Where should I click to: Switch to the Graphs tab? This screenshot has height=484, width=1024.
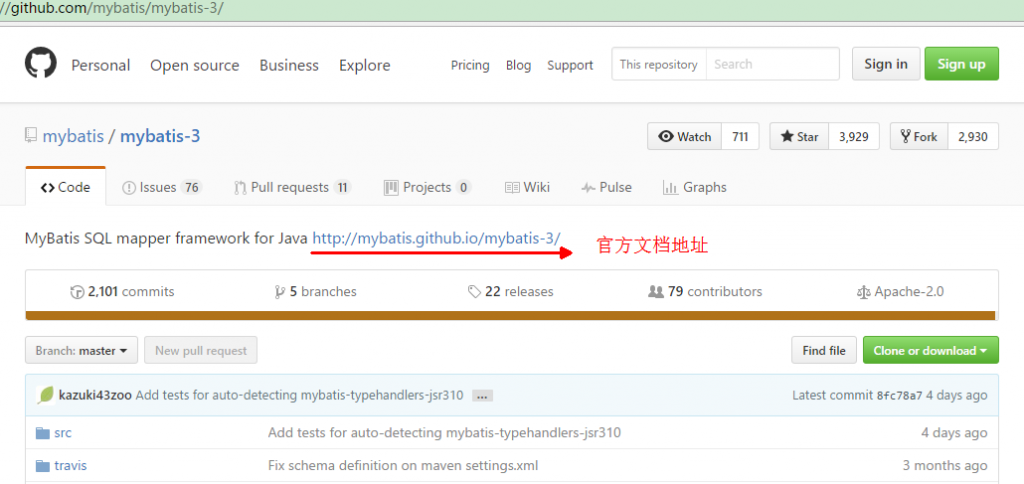point(694,187)
